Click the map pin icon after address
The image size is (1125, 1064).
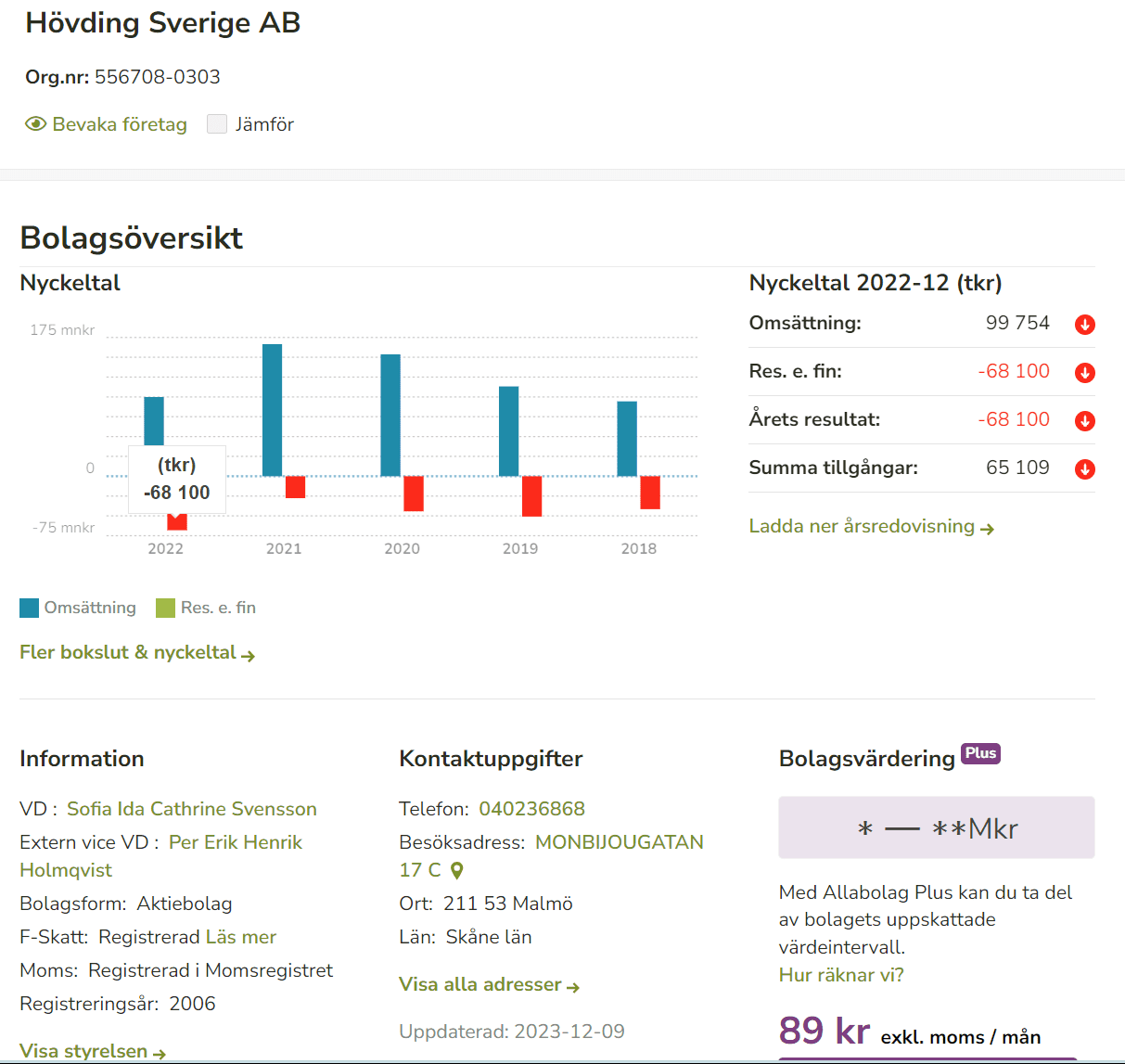[456, 871]
